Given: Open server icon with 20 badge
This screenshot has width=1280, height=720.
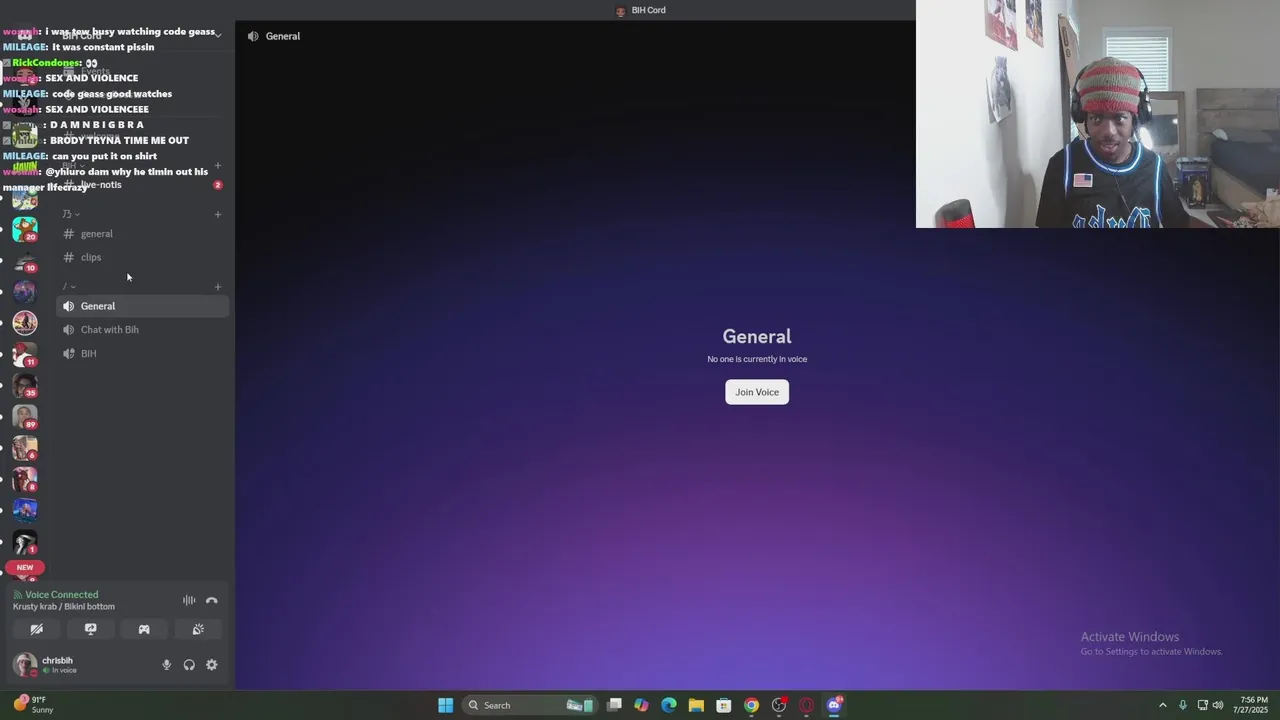Looking at the screenshot, I should pyautogui.click(x=25, y=230).
